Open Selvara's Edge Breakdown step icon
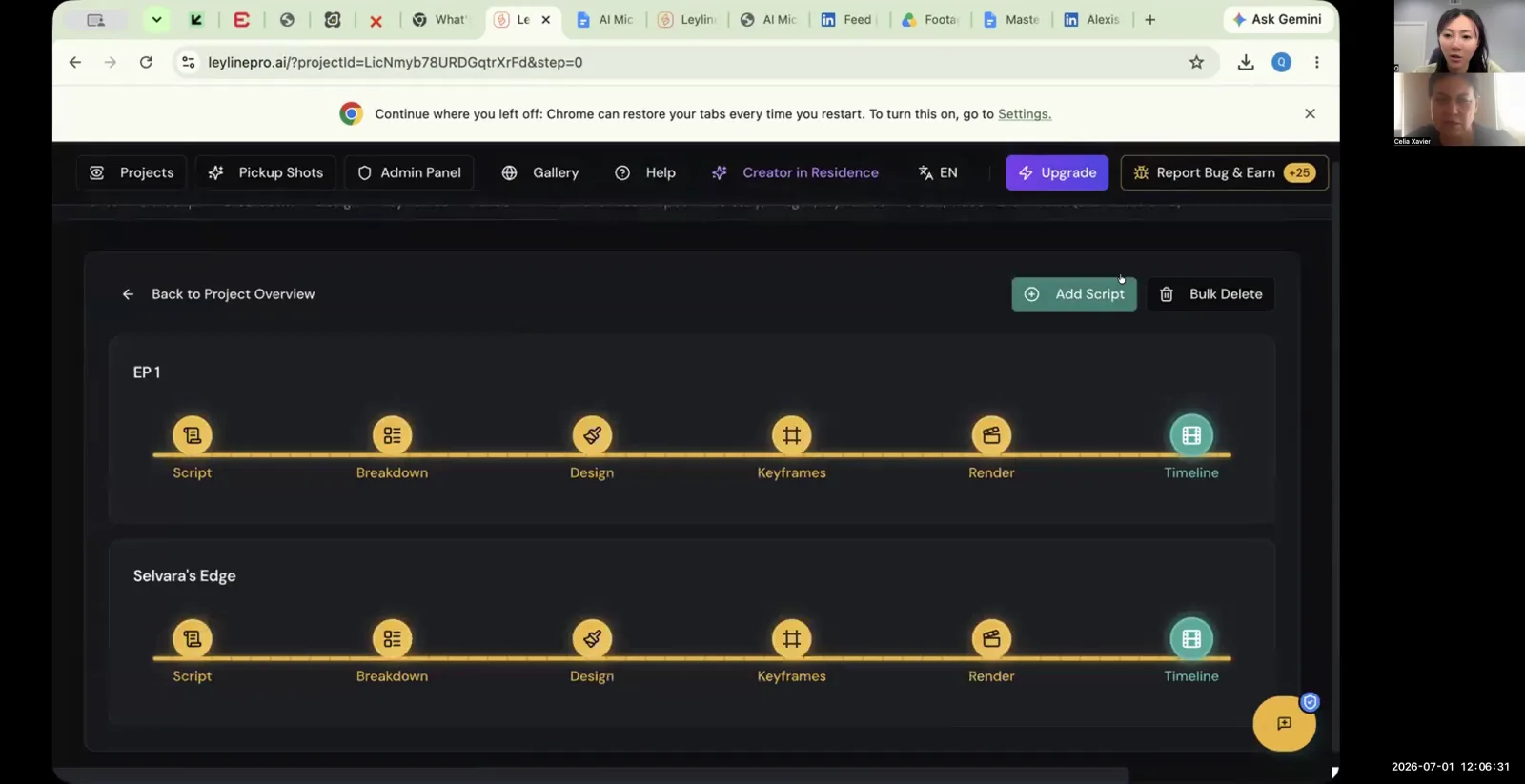Screen dimensions: 1525x784 [392, 638]
